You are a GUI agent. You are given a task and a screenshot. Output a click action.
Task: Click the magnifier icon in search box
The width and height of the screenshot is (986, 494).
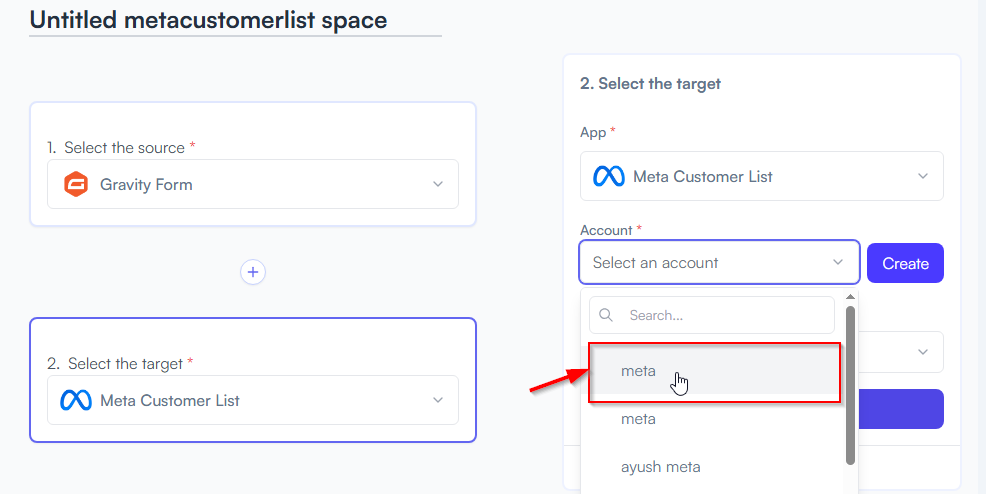tap(606, 315)
